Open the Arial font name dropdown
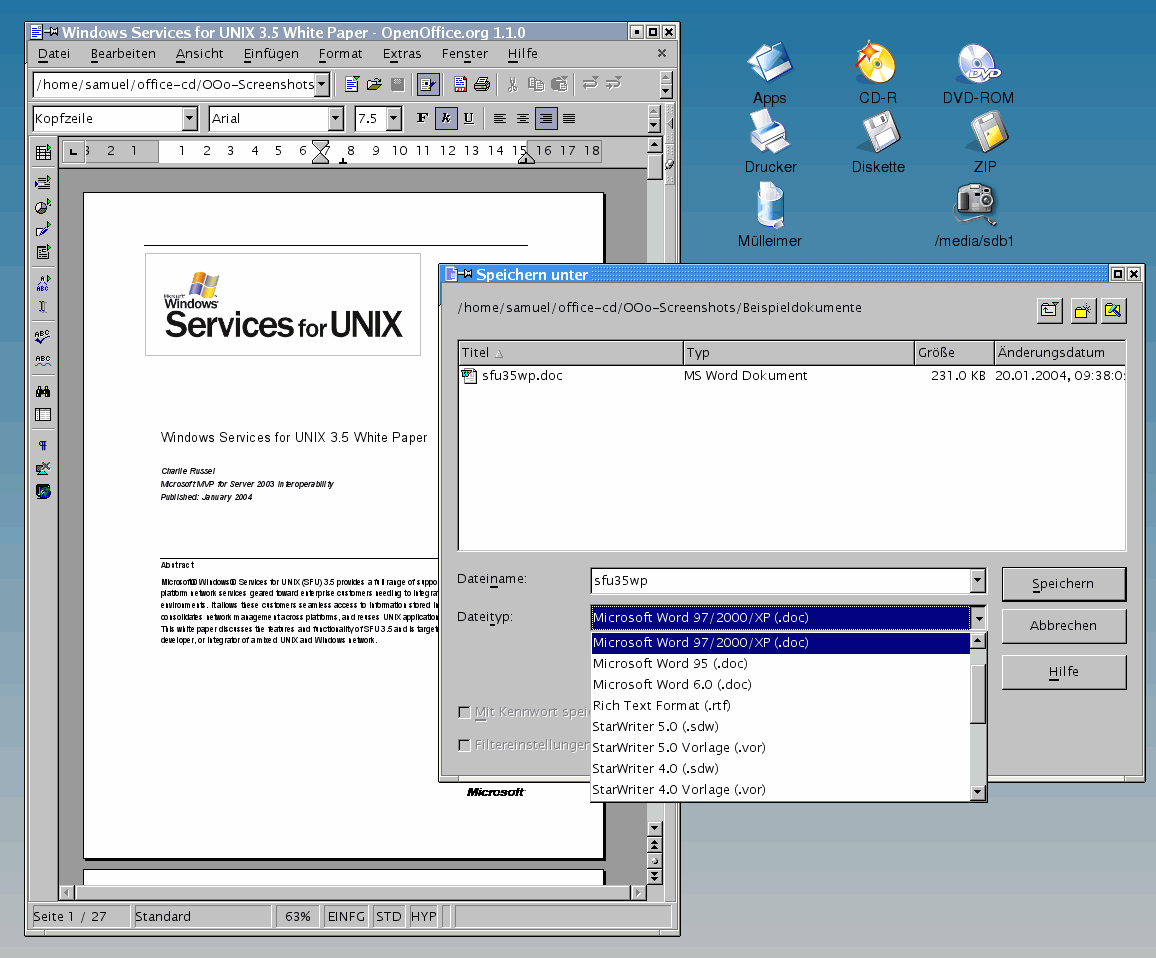The width and height of the screenshot is (1156, 958). [336, 119]
